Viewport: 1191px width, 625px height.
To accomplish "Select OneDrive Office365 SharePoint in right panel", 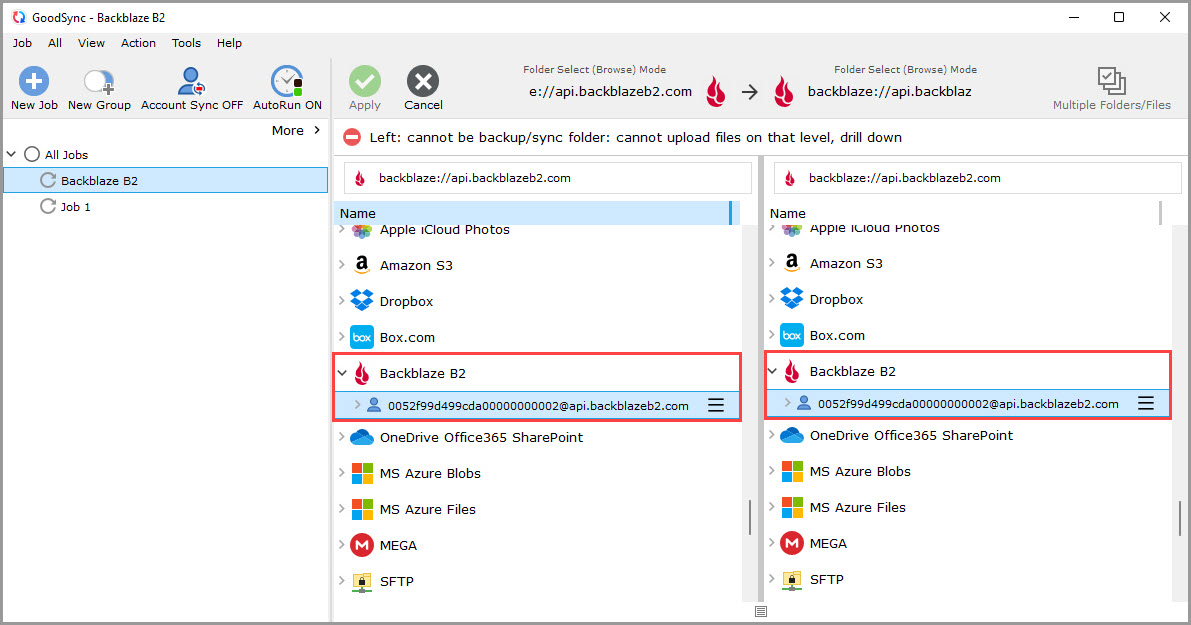I will pos(911,435).
